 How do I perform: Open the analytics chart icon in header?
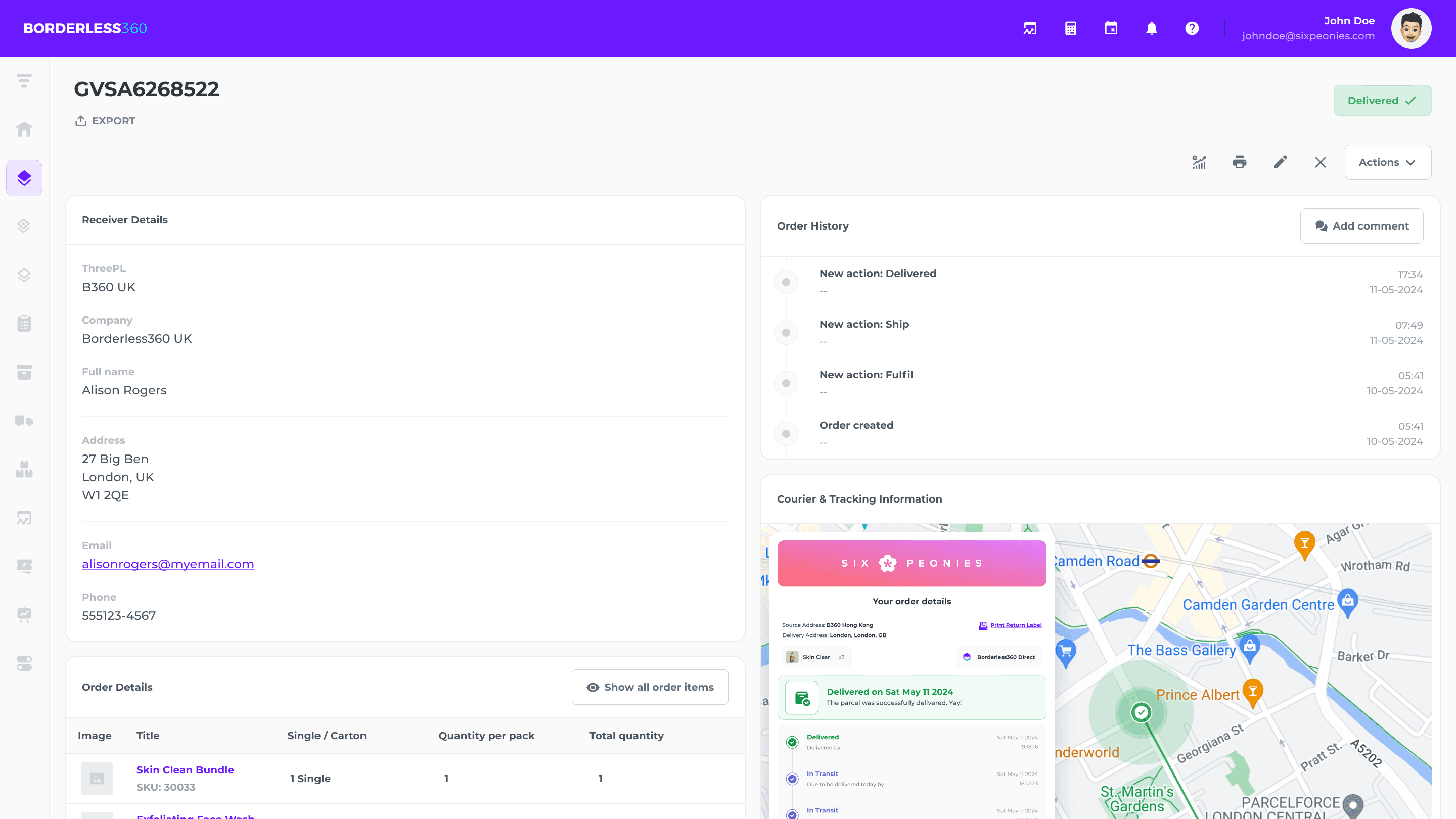click(1030, 28)
